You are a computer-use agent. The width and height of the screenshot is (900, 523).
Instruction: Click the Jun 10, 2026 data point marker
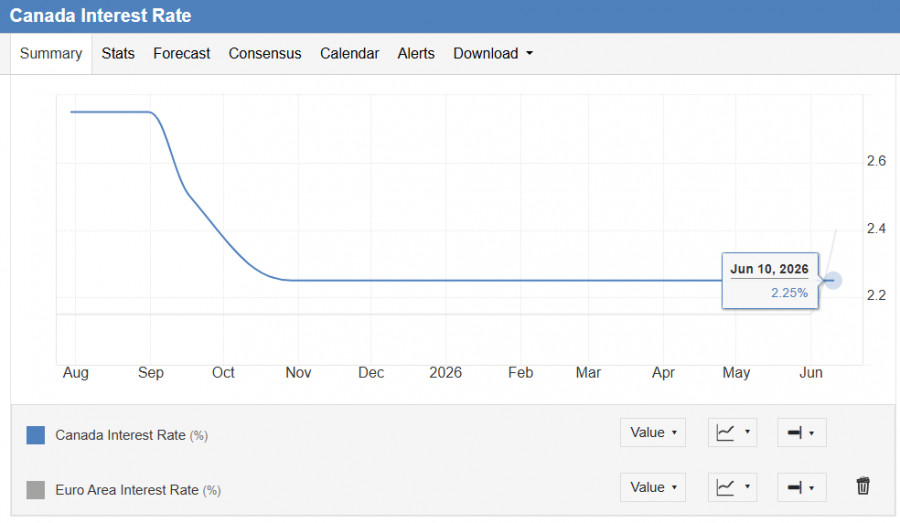pos(833,281)
